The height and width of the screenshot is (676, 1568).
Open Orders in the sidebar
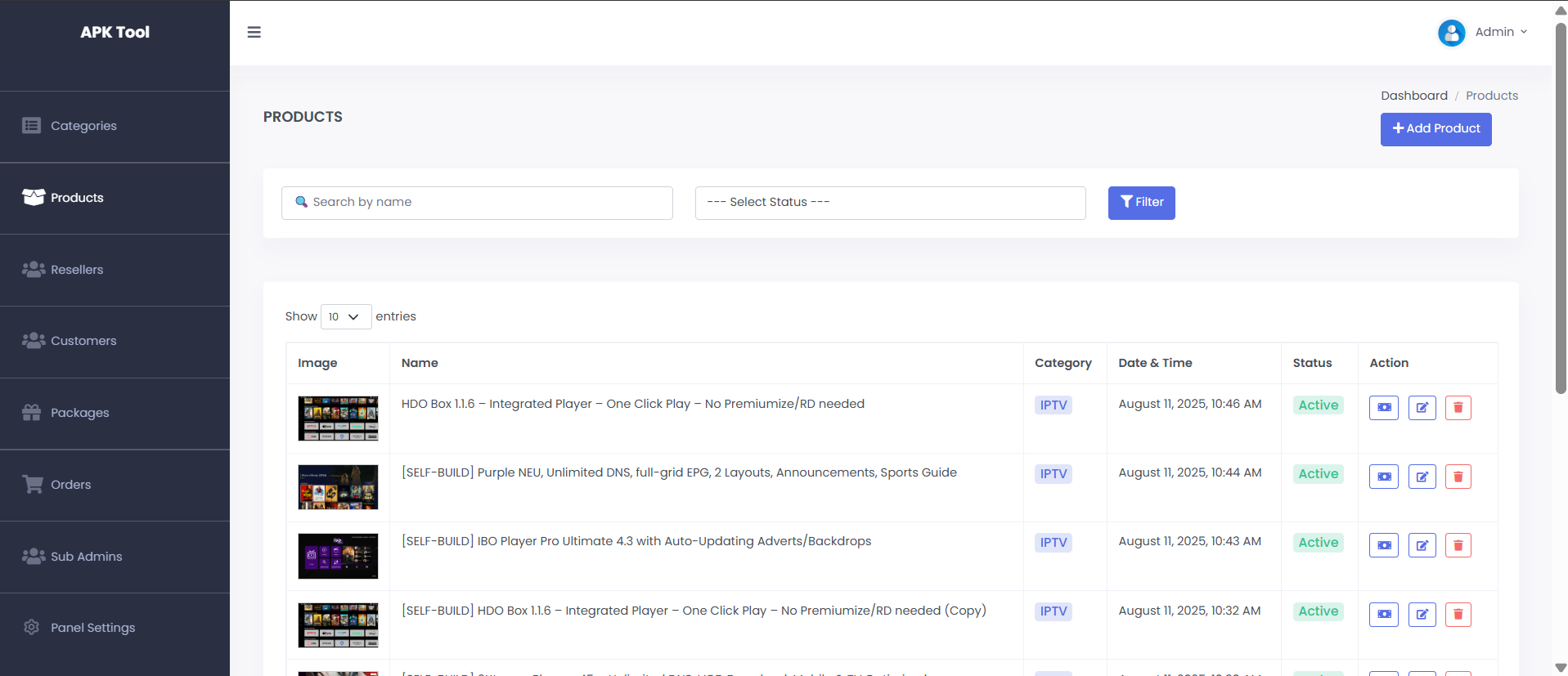115,485
